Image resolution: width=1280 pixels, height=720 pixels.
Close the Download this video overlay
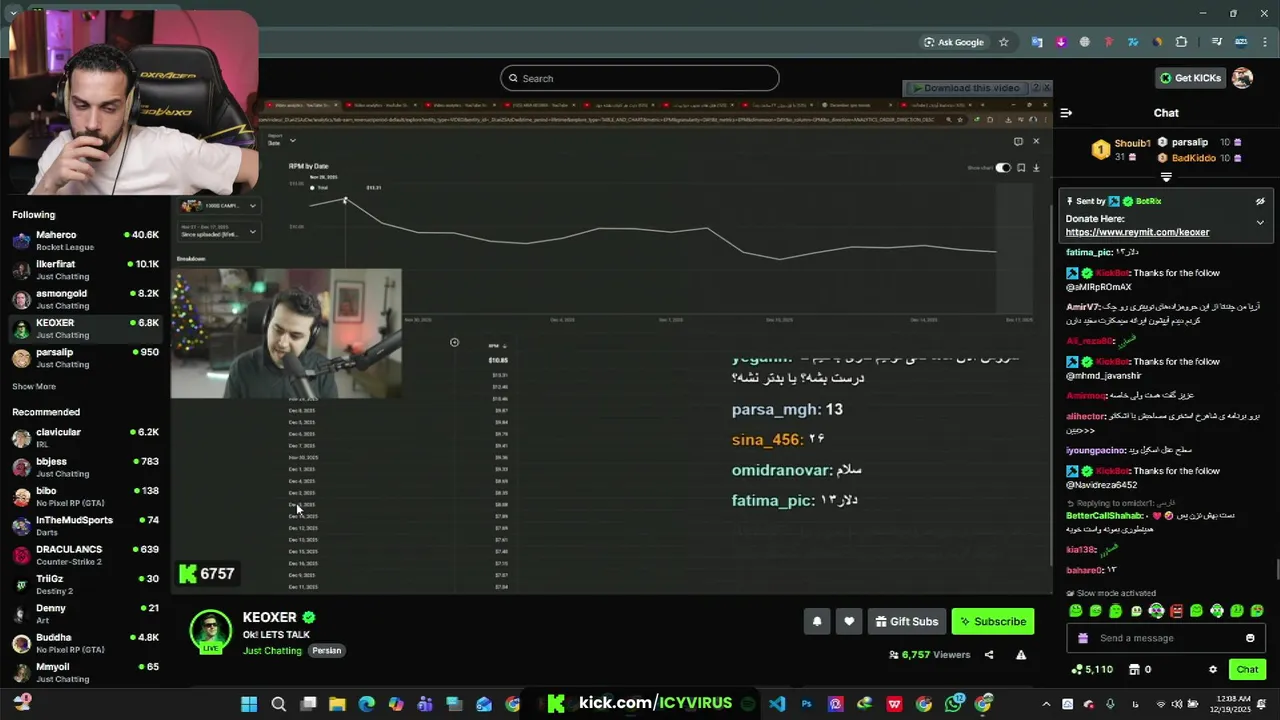click(x=1047, y=88)
